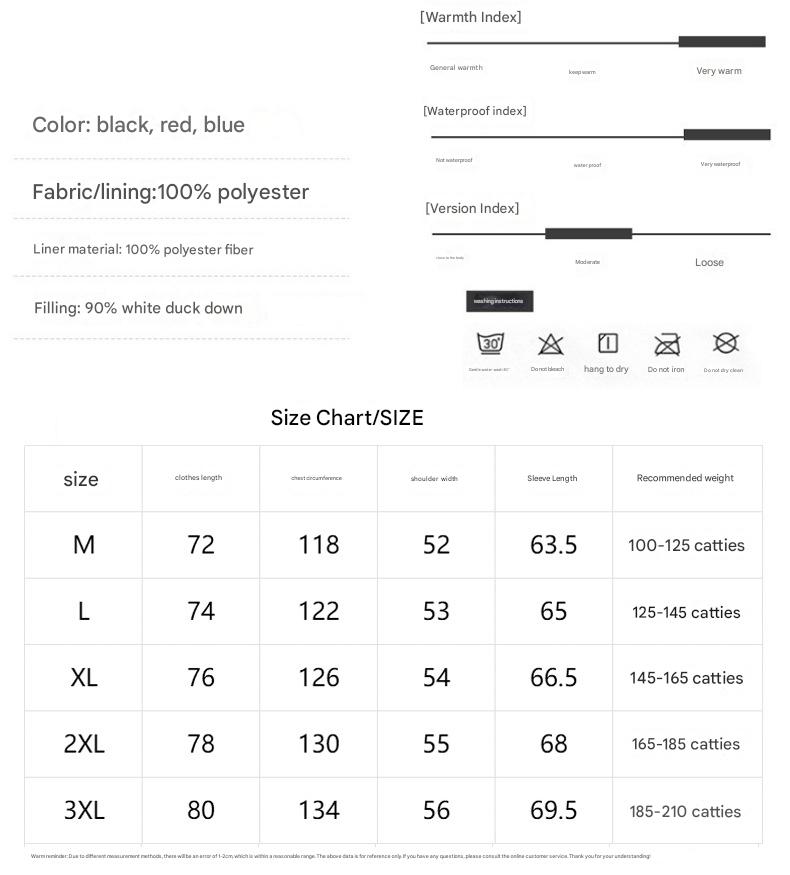Click the 2XL recommended weight 165-185 catties
790x875 pixels.
(x=686, y=744)
